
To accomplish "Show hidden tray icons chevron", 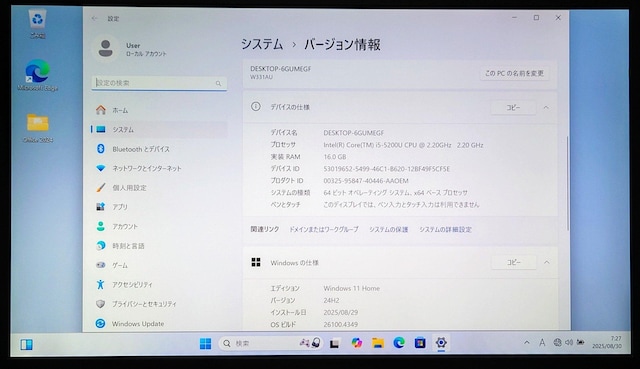I will pos(527,343).
